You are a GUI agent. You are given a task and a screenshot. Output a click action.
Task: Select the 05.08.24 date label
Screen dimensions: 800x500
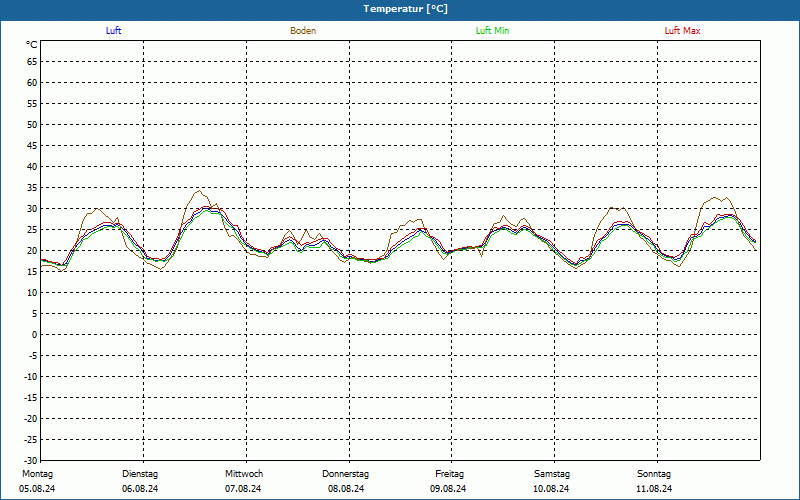click(37, 489)
